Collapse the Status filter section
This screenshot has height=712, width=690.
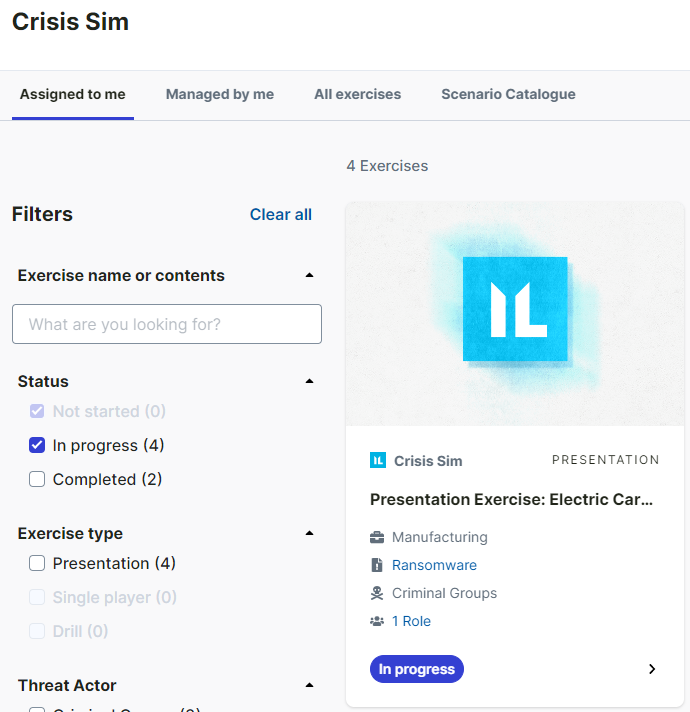(309, 381)
